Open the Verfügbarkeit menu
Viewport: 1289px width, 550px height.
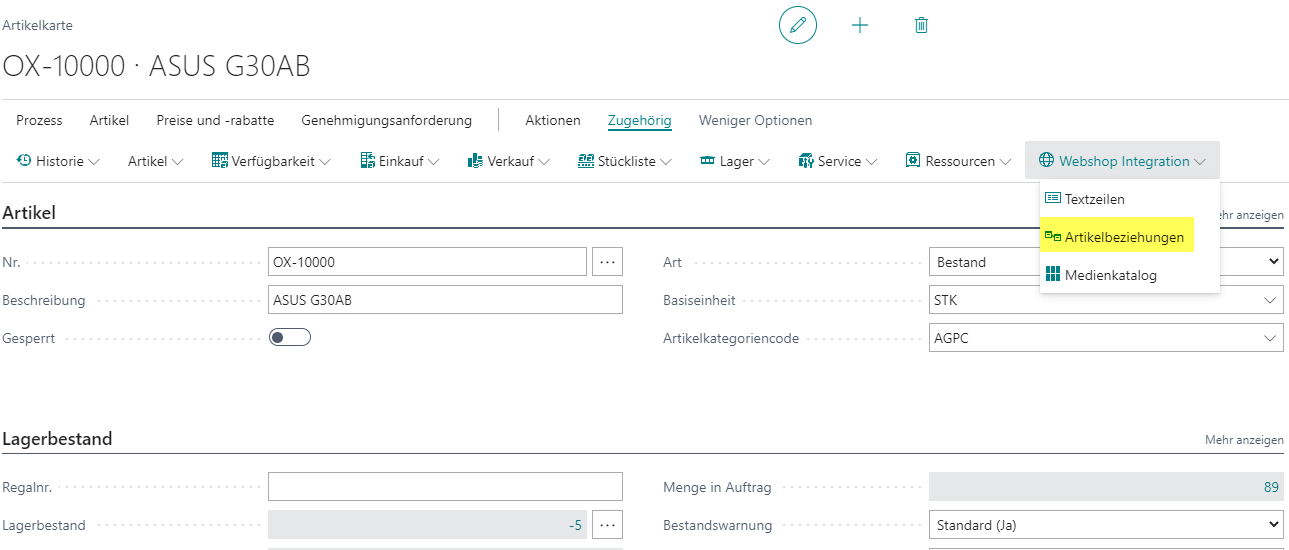click(x=271, y=161)
